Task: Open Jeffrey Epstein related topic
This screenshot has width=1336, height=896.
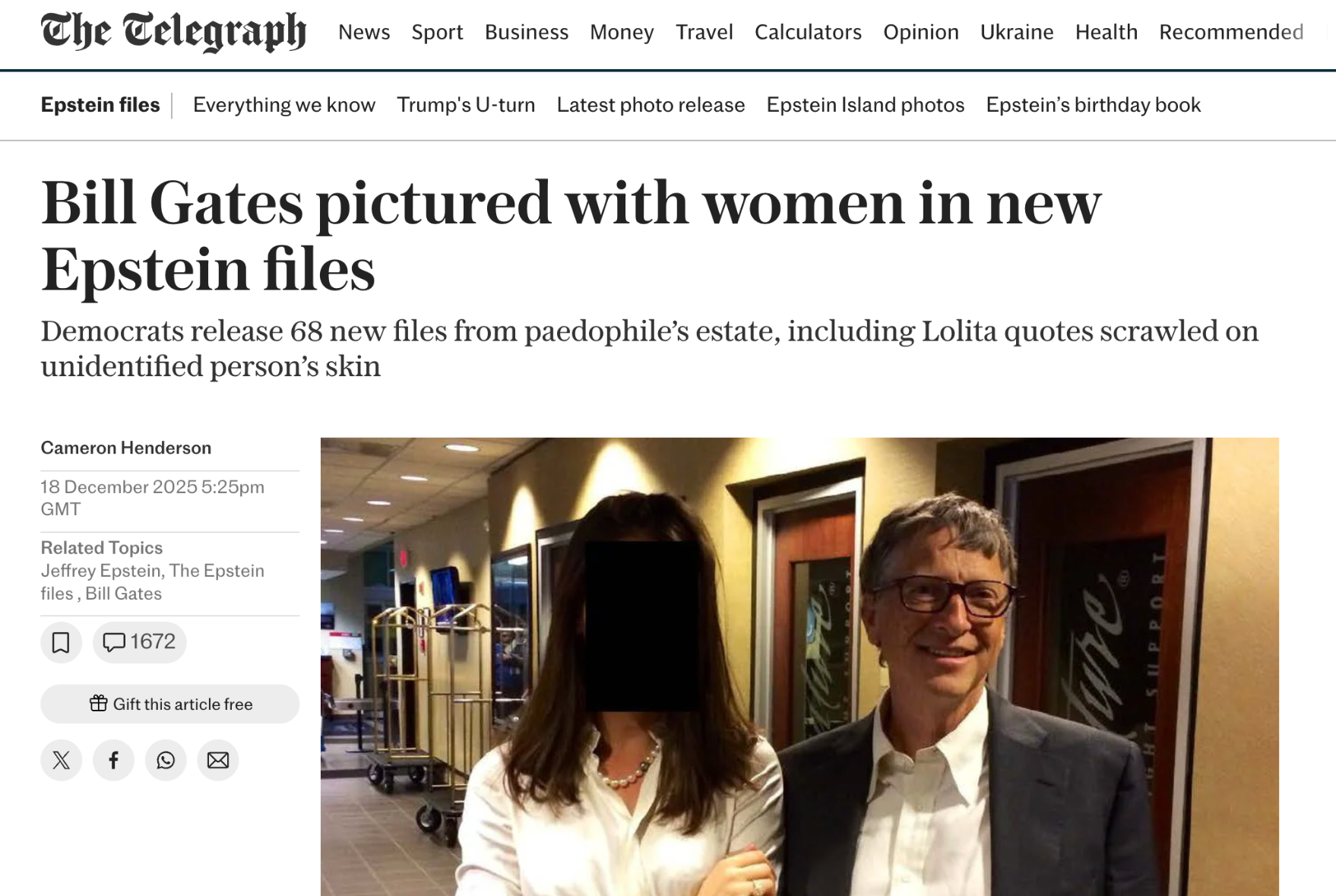Action: click(x=100, y=571)
